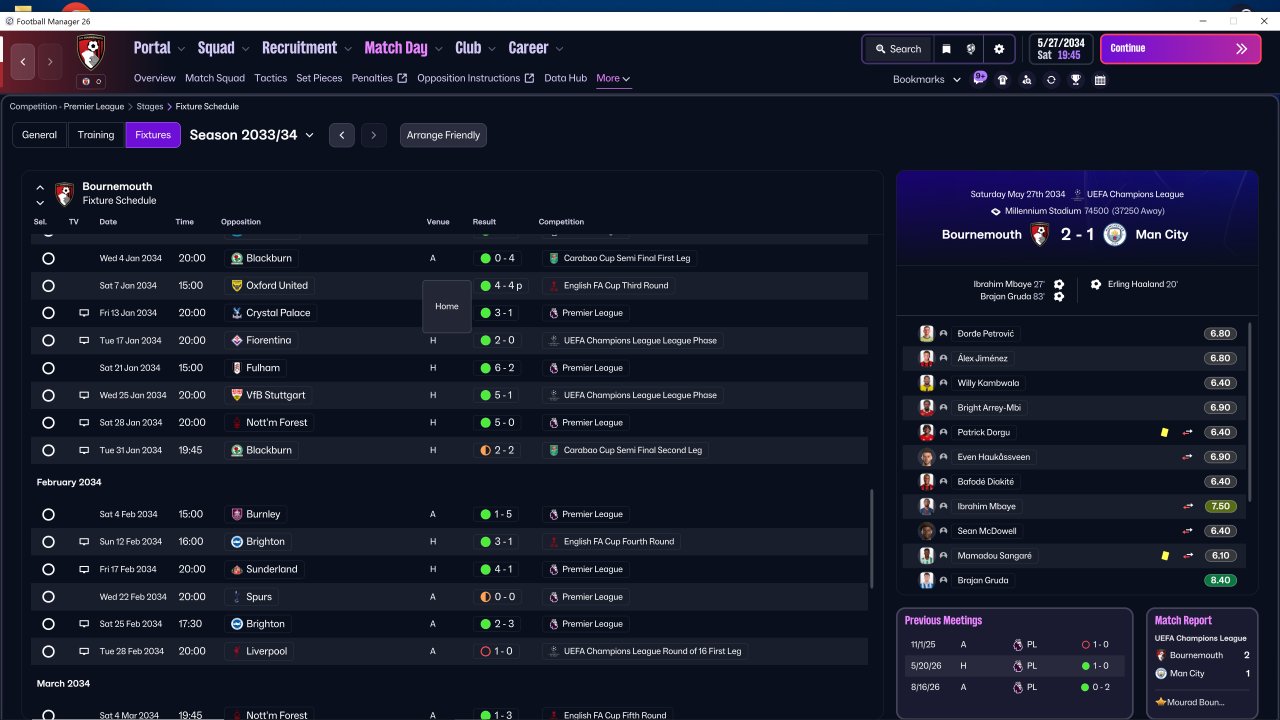Click the Continue button
This screenshot has width=1280, height=720.
(1180, 48)
